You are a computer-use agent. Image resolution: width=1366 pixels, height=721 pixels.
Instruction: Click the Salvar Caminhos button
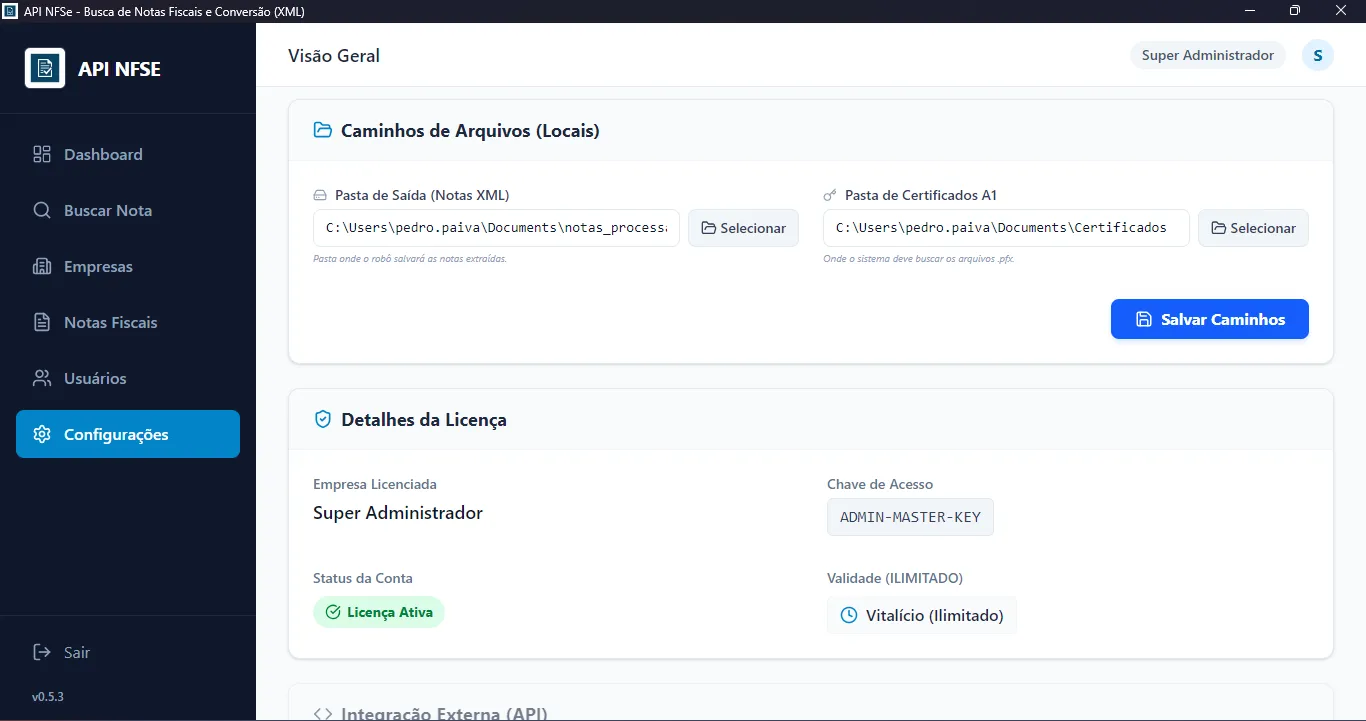tap(1210, 319)
